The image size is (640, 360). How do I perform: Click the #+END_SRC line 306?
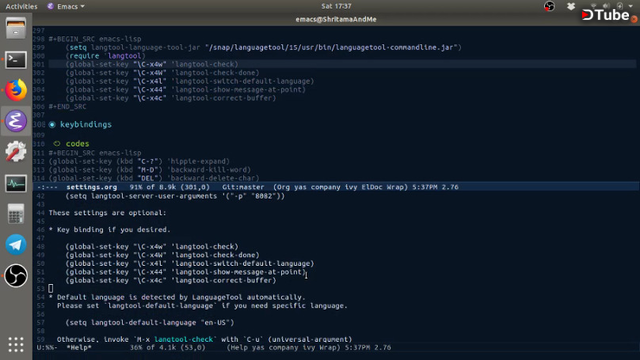pos(67,107)
